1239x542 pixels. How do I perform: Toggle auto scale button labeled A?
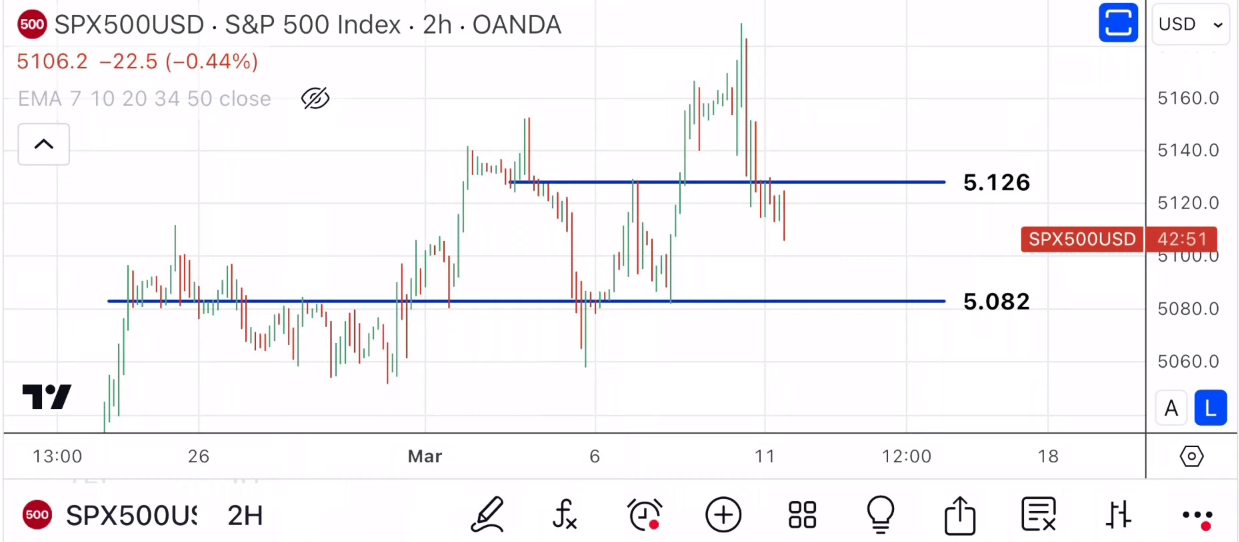(x=1171, y=408)
